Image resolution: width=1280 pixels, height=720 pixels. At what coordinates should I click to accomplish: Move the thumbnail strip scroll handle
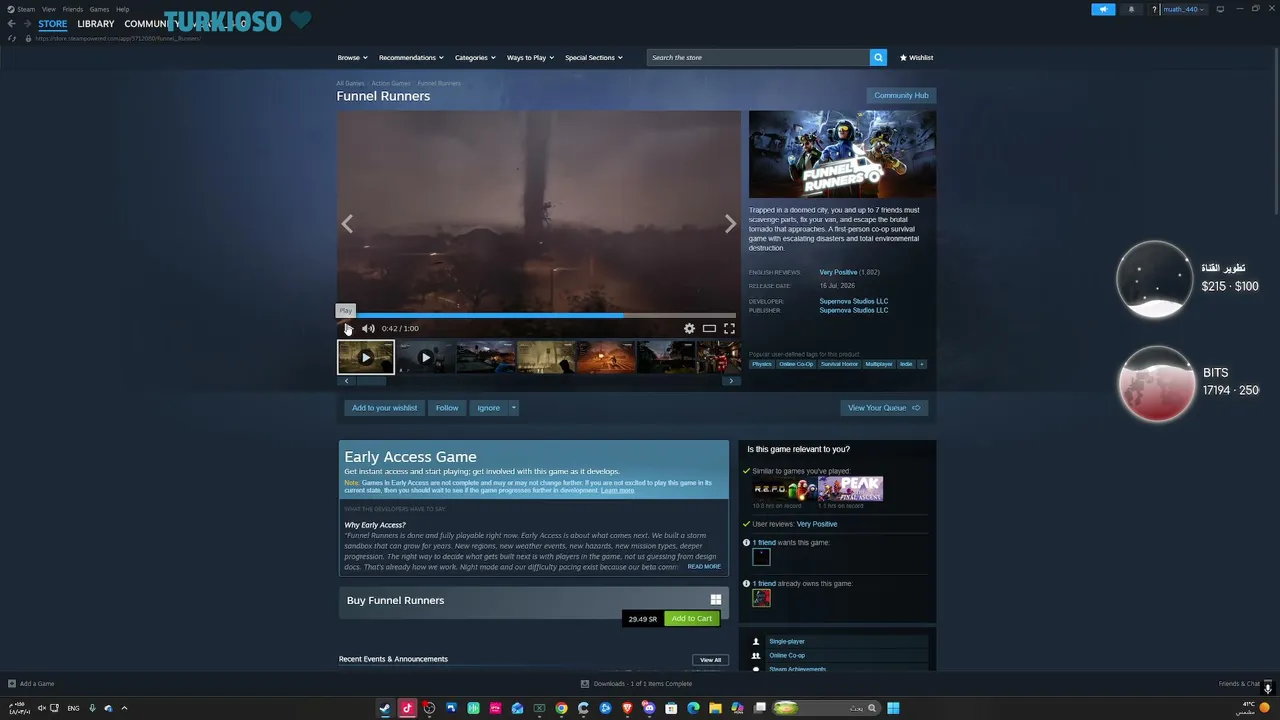[371, 381]
